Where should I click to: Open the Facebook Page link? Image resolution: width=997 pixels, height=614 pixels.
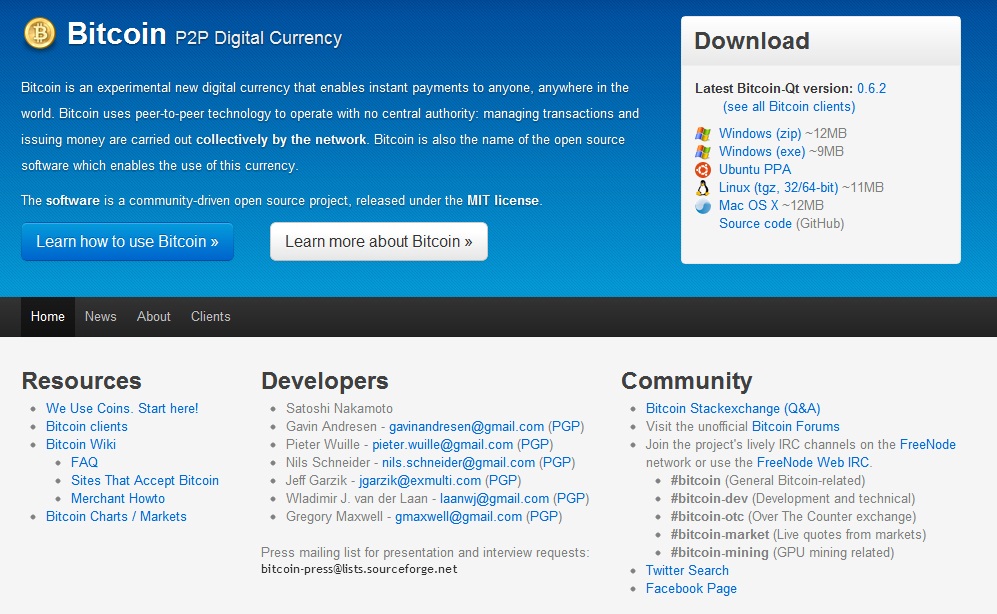(691, 589)
